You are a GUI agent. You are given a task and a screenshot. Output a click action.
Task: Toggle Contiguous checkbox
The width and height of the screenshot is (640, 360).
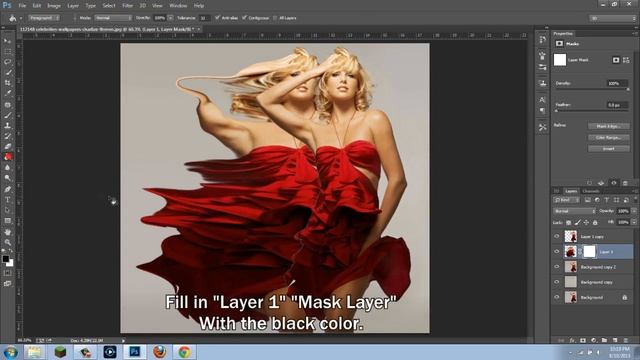pyautogui.click(x=244, y=18)
